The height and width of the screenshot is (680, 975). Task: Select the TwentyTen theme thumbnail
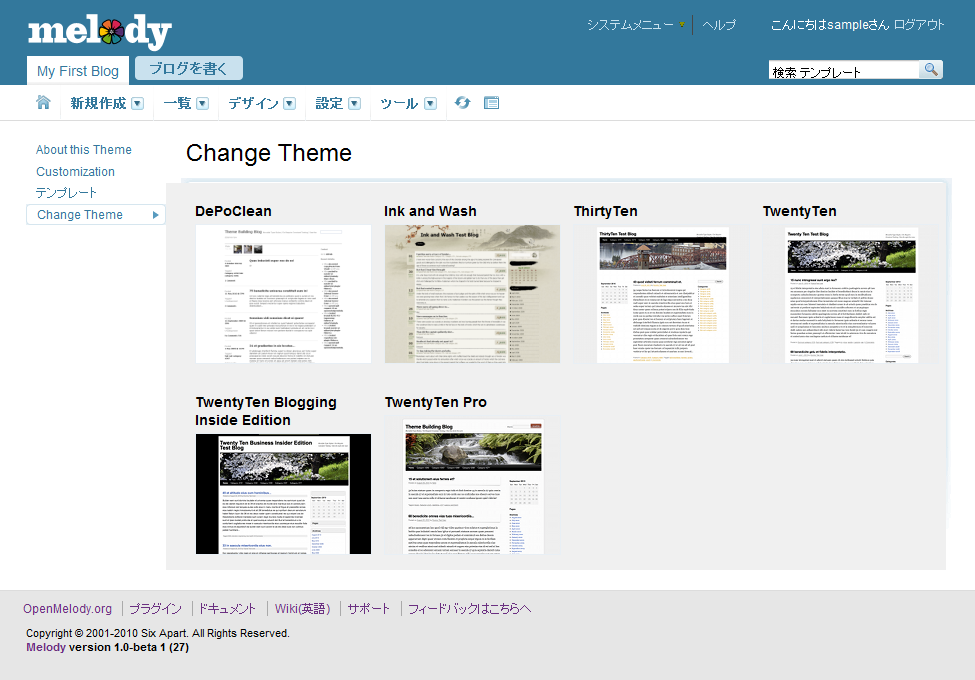[851, 294]
